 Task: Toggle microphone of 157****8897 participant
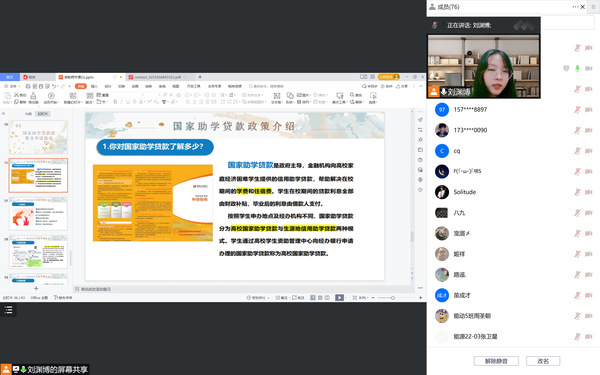577,109
